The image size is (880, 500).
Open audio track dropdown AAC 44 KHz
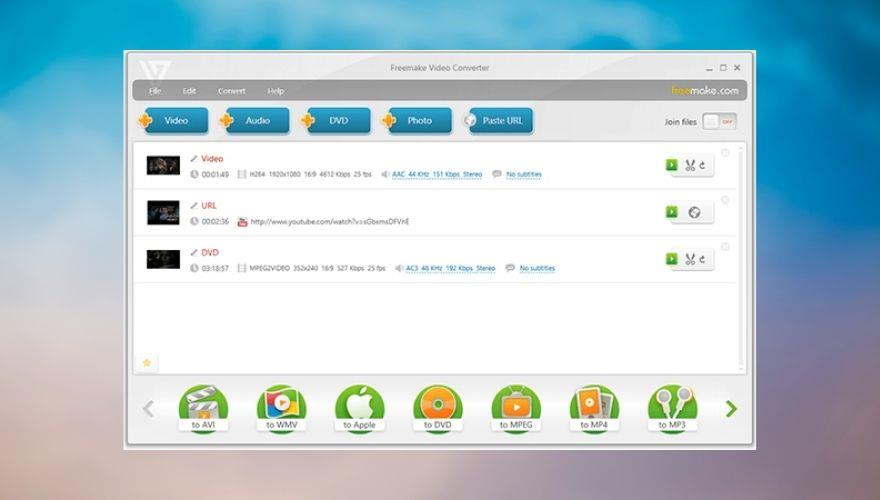(436, 175)
